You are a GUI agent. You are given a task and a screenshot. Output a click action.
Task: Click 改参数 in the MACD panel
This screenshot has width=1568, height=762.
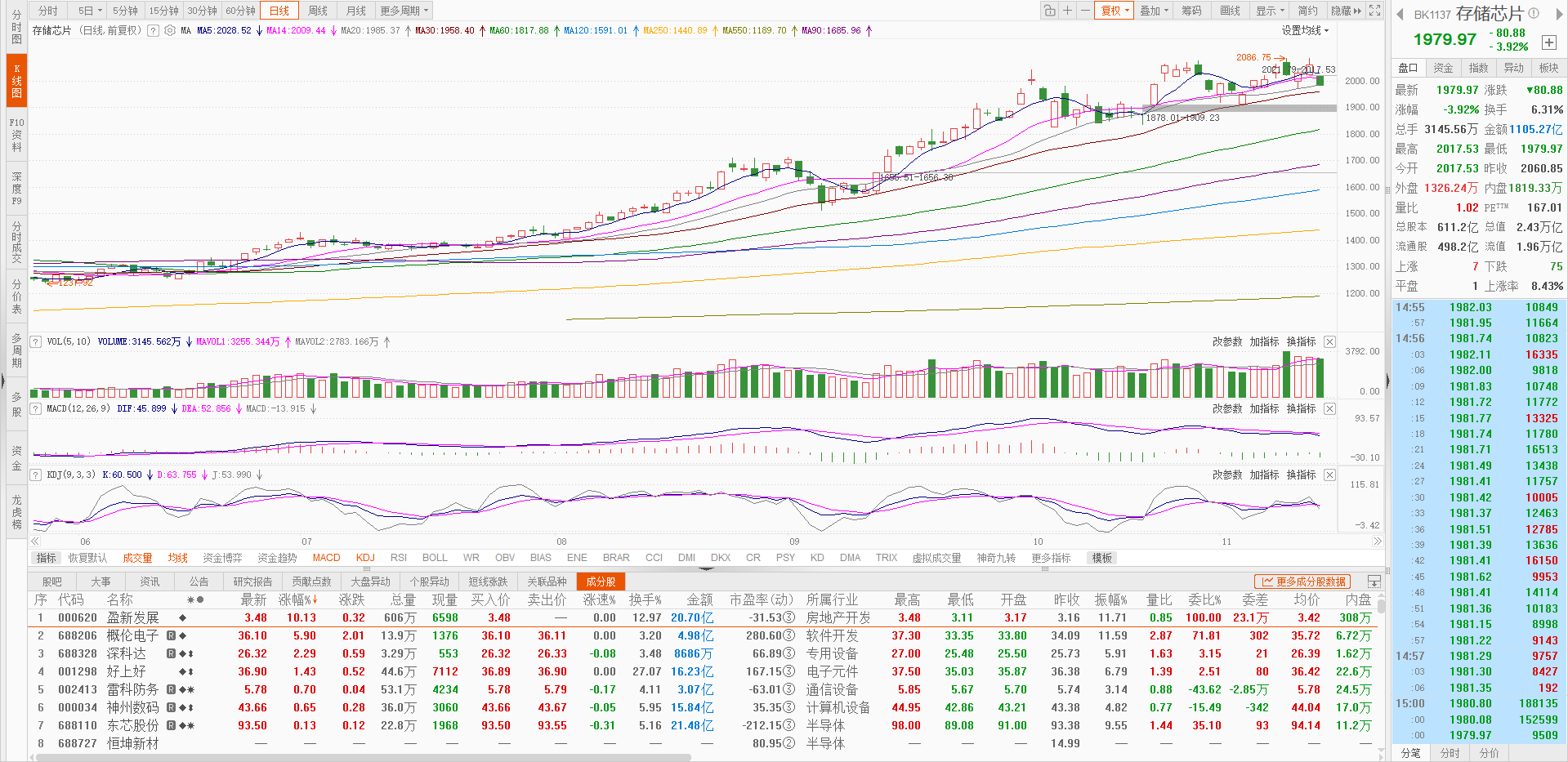click(1226, 408)
